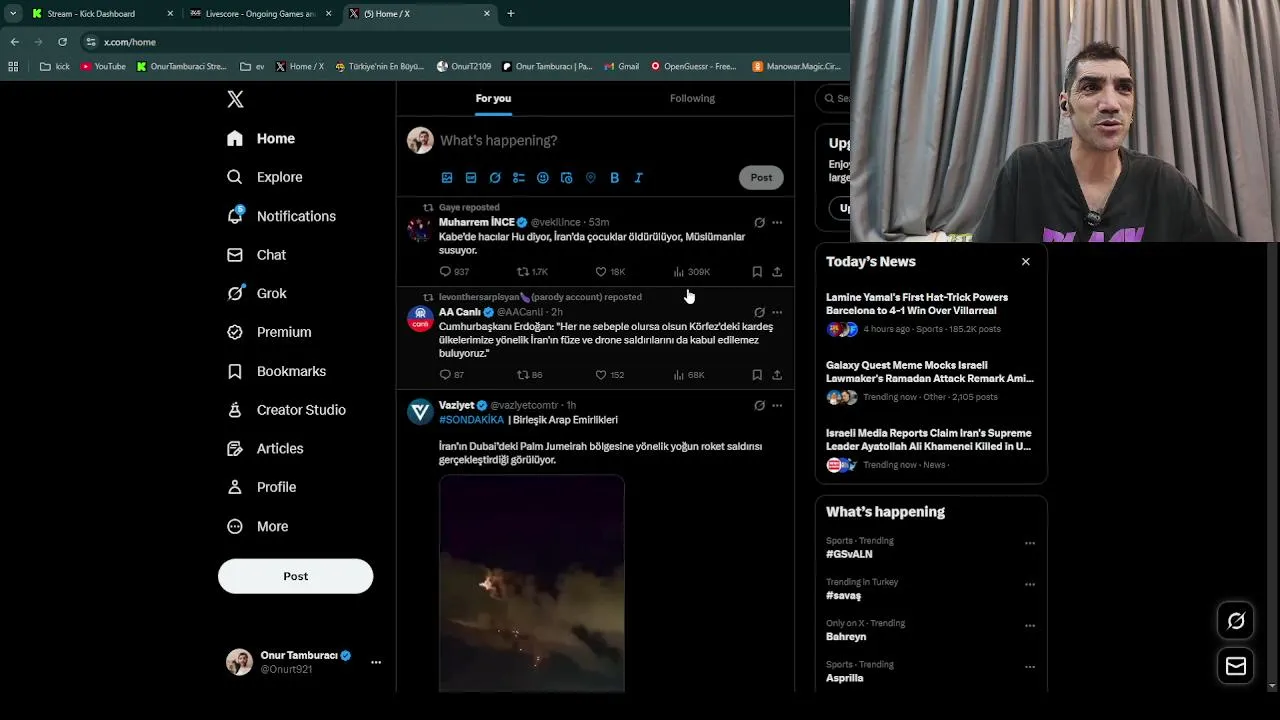The width and height of the screenshot is (1280, 720).
Task: Open the floating messages button
Action: point(1236,666)
